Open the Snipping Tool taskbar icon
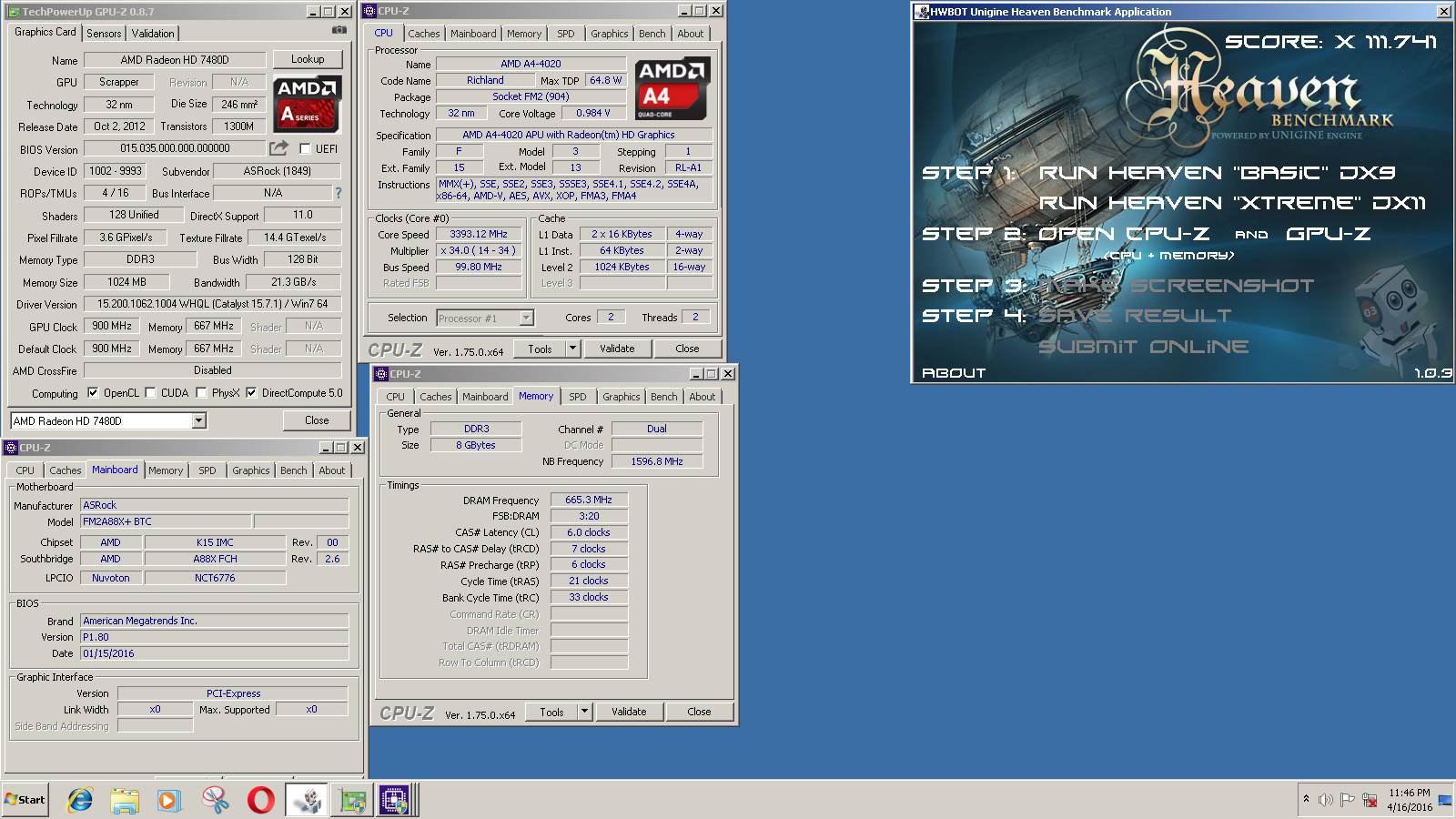 click(216, 800)
